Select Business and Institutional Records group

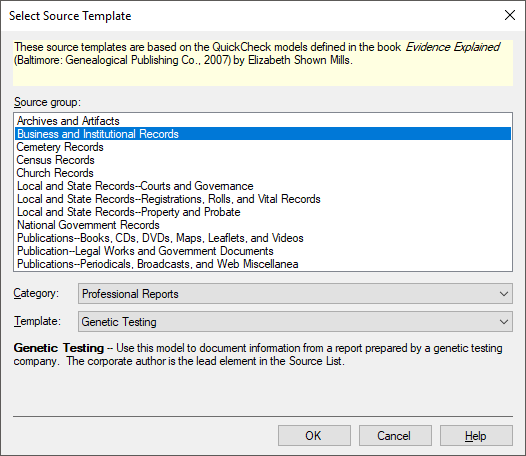tap(263, 134)
